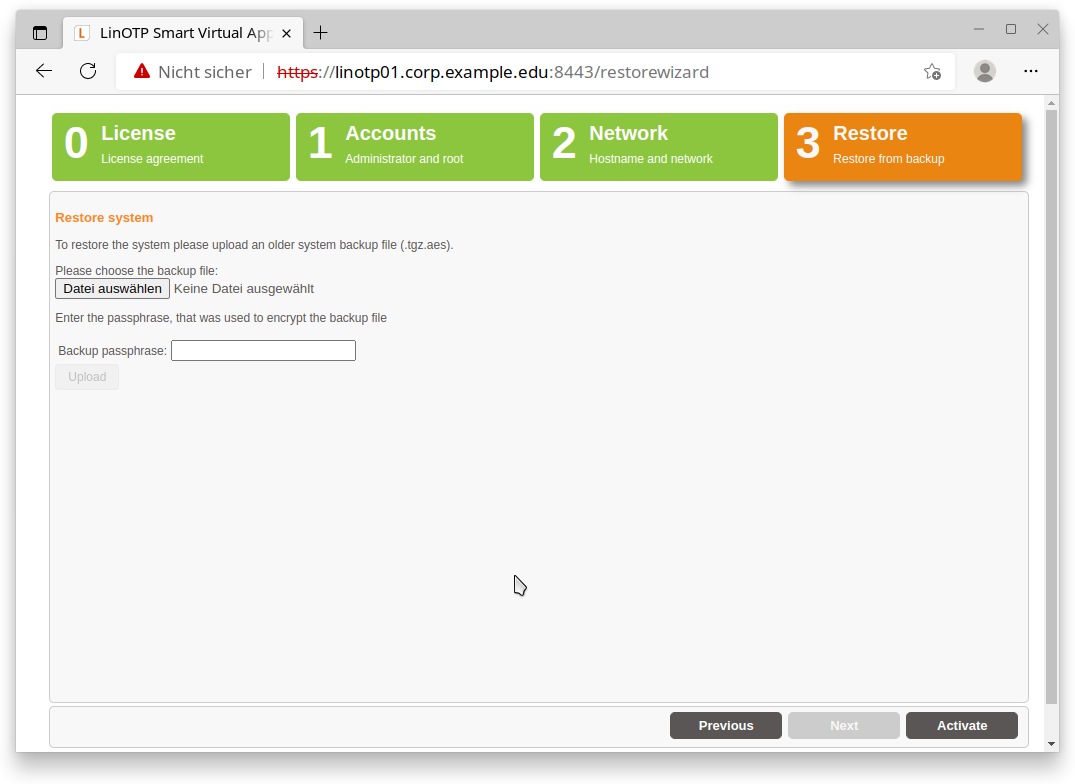The width and height of the screenshot is (1075, 784).
Task: Open the tab actions menu icon
Action: tap(40, 33)
